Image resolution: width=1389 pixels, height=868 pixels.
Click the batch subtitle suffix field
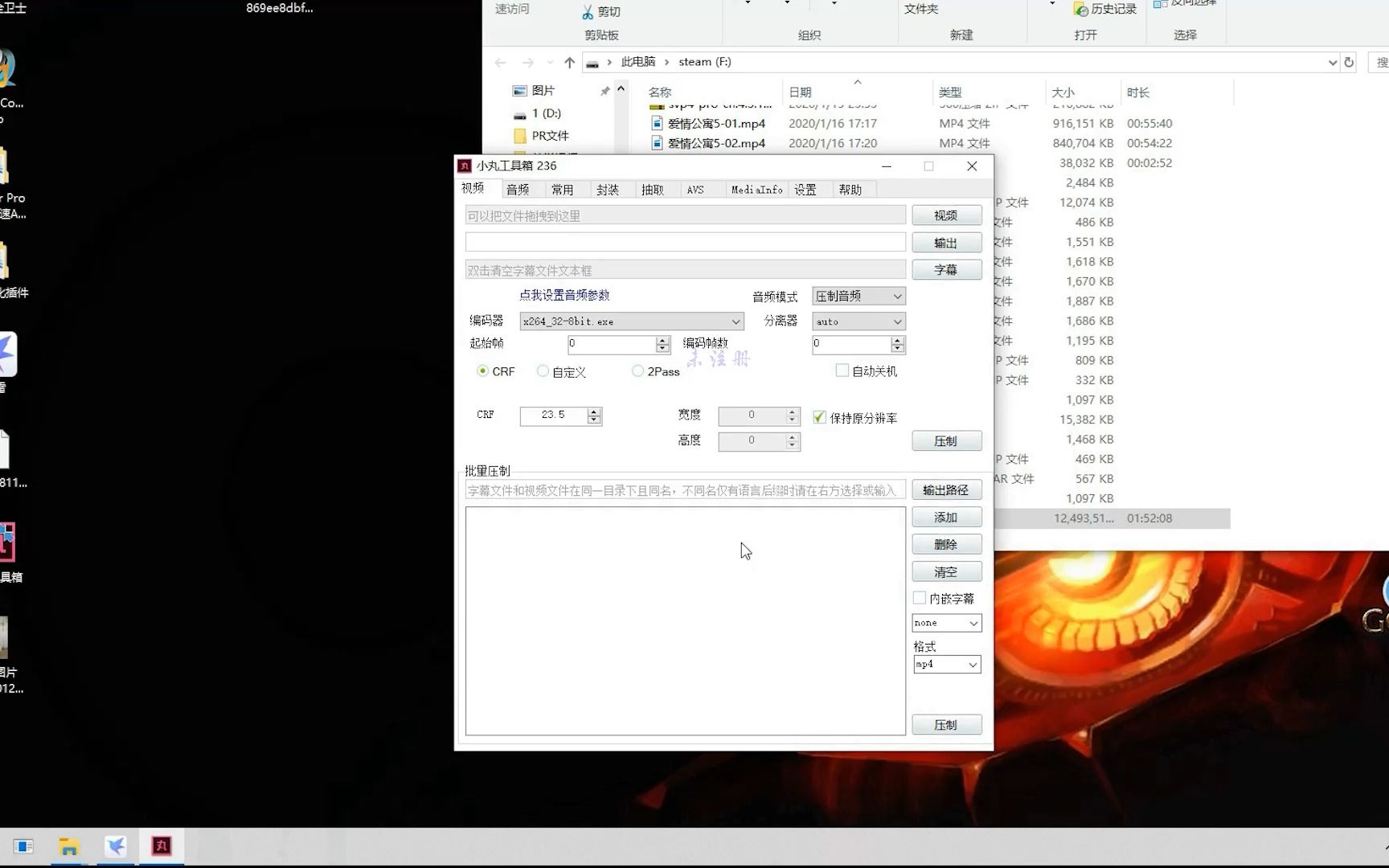[686, 490]
